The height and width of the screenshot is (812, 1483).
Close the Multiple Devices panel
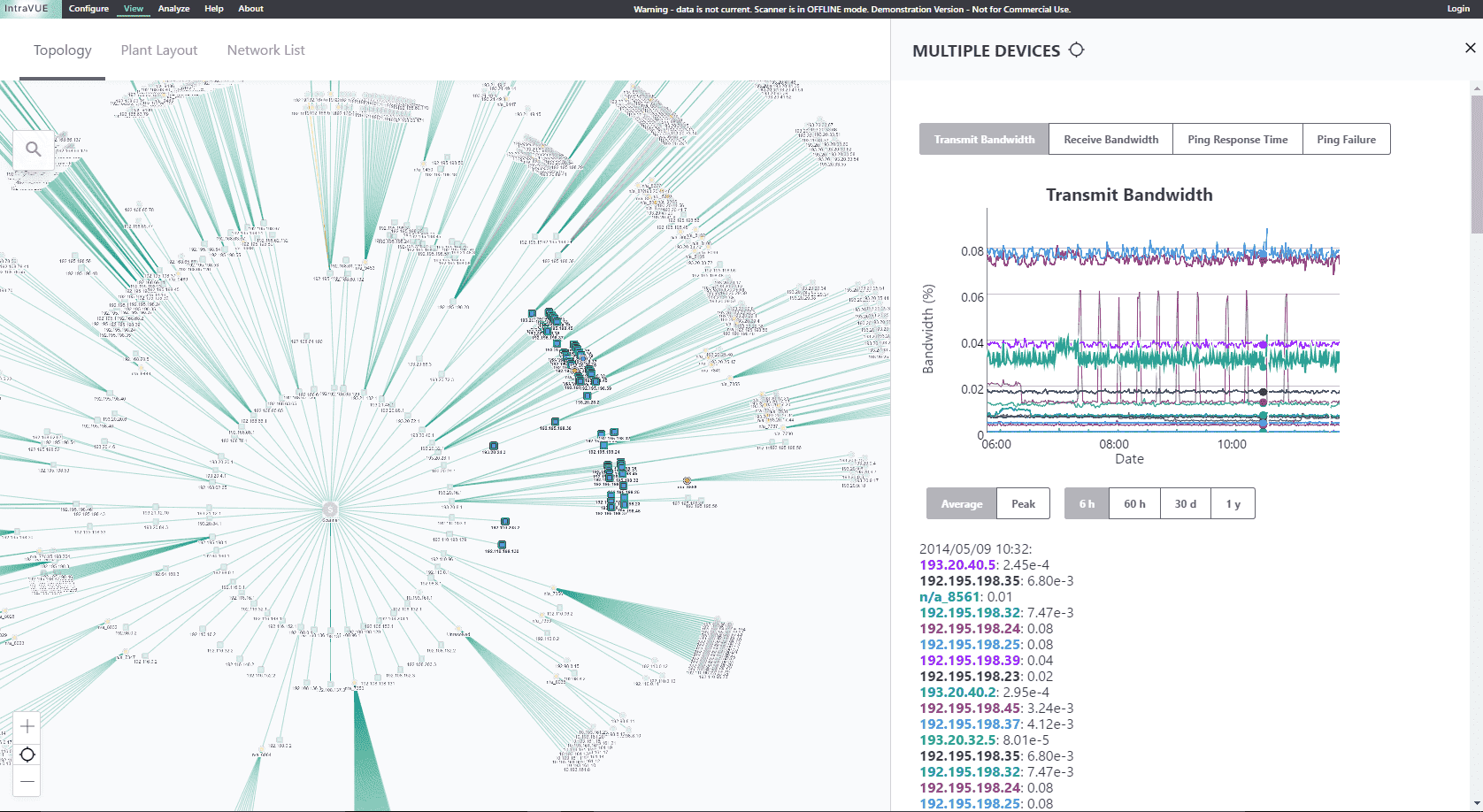[1470, 49]
